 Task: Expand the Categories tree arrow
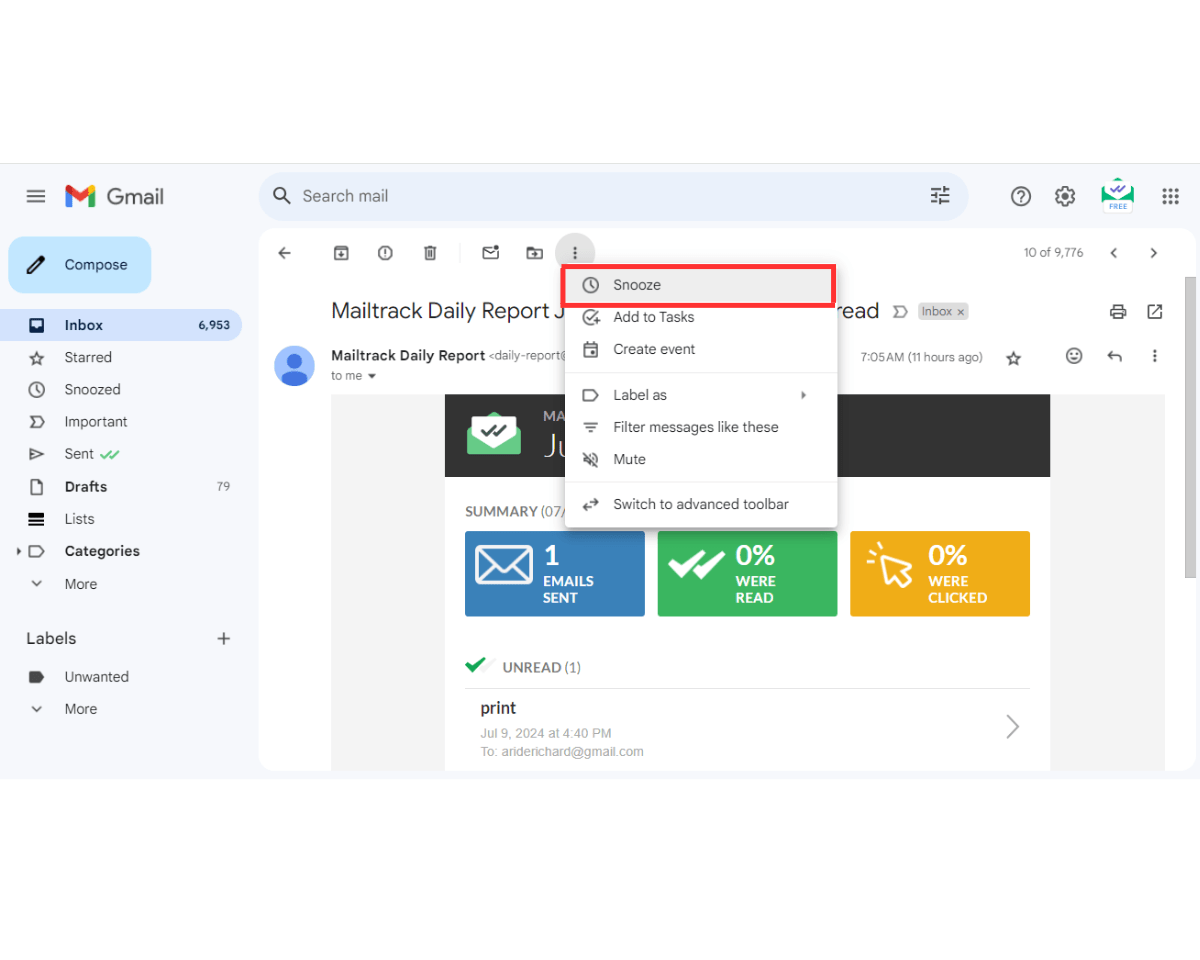tap(18, 551)
